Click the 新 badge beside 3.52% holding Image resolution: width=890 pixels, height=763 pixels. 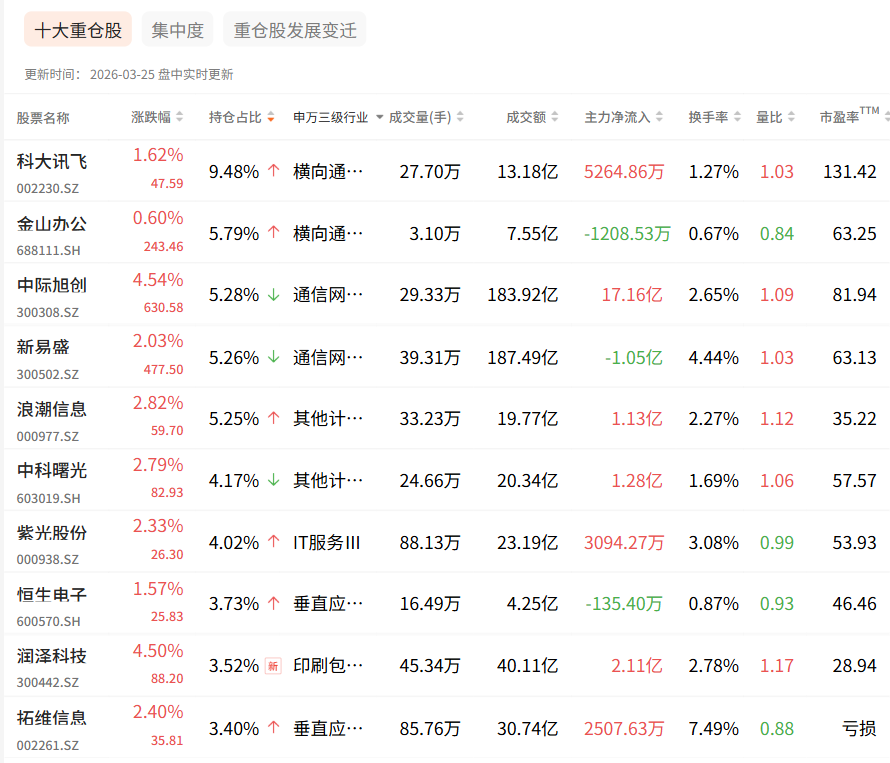coord(273,665)
